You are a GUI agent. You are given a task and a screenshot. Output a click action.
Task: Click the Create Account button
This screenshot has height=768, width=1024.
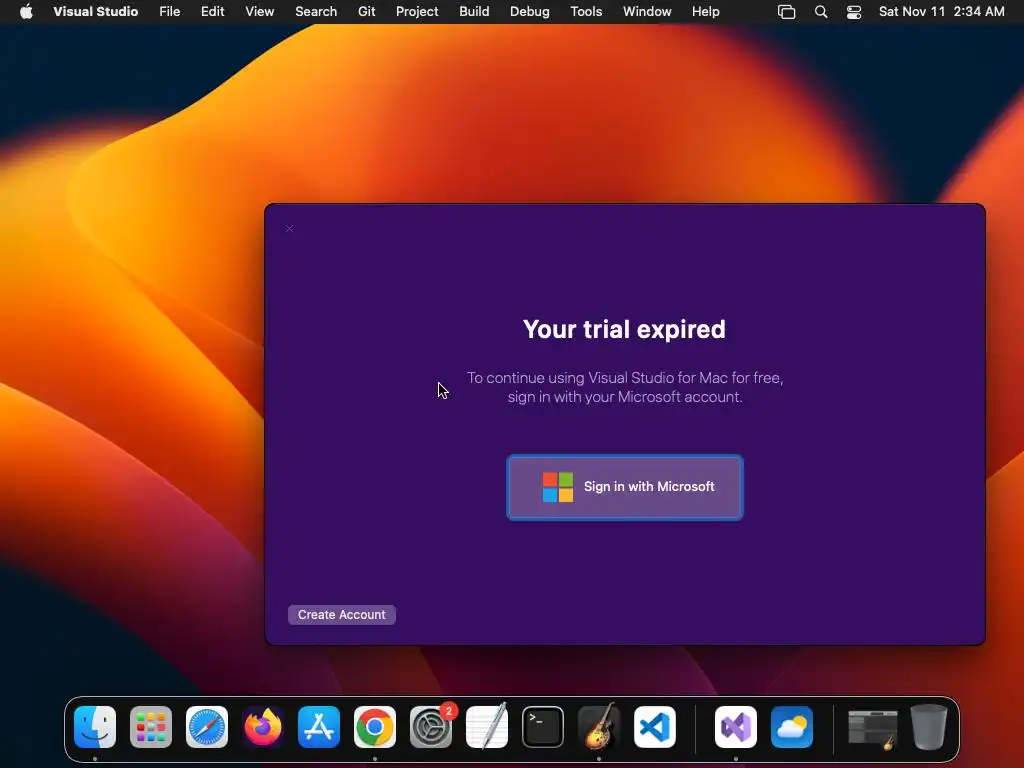[x=342, y=615]
